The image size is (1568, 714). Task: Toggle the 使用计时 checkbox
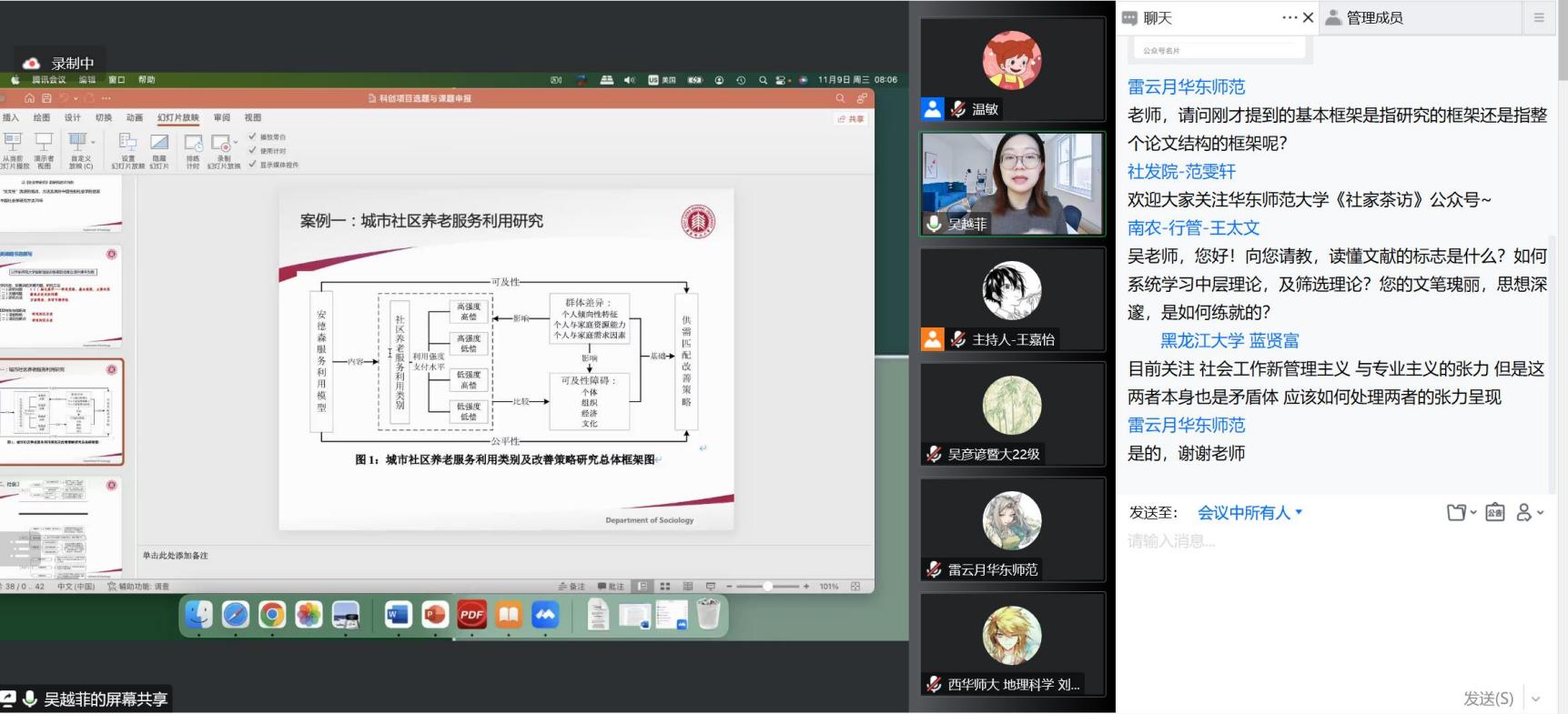tap(252, 151)
